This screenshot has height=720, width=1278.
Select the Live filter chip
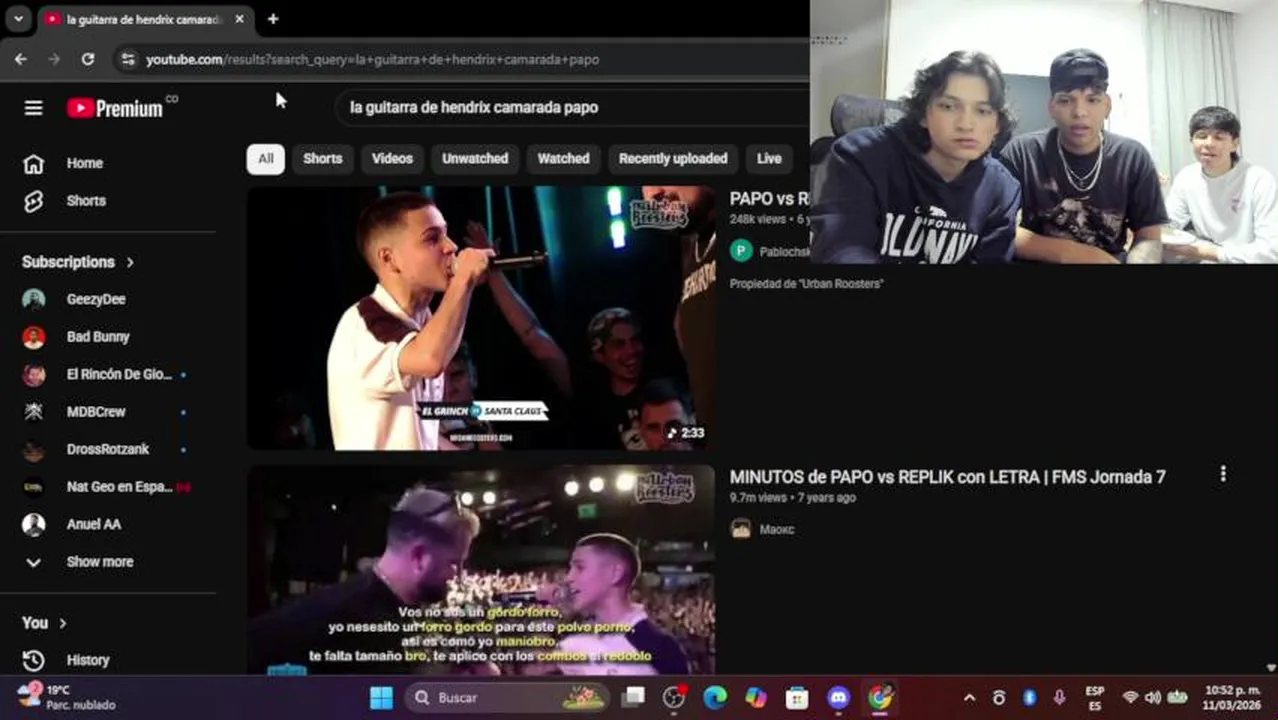coord(769,159)
